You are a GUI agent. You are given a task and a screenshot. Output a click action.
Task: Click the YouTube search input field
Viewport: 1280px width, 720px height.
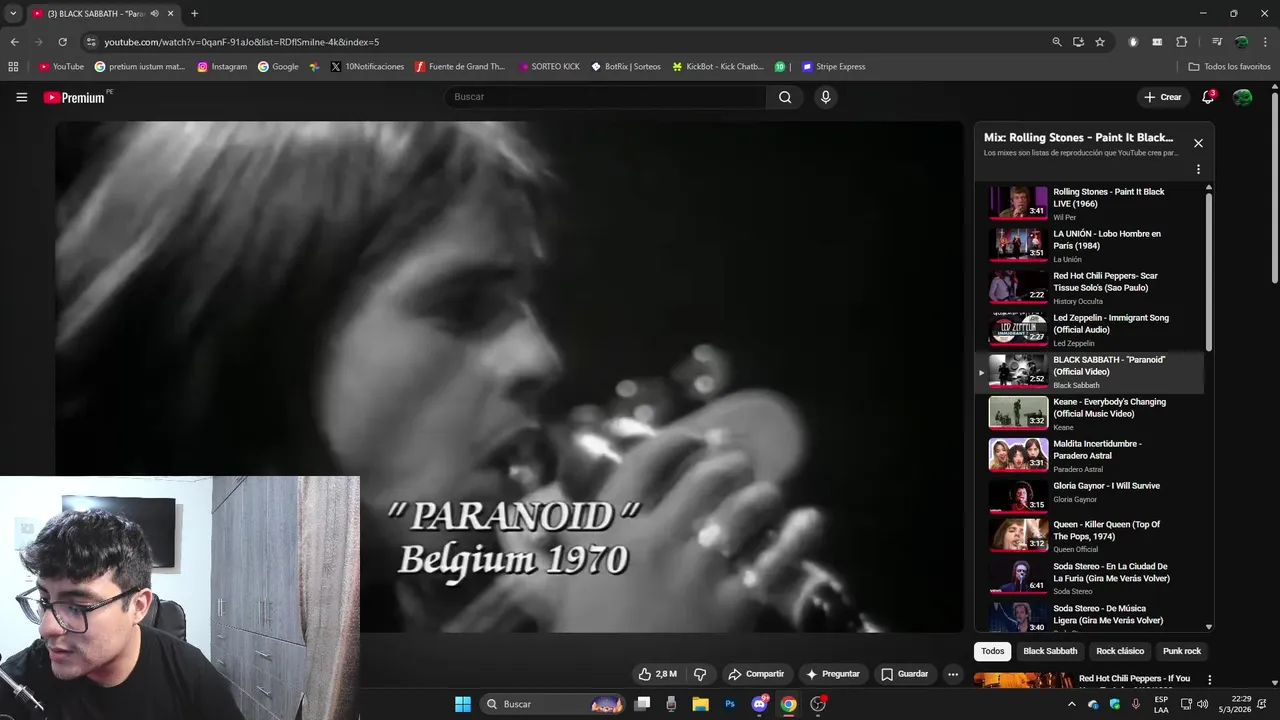click(605, 97)
